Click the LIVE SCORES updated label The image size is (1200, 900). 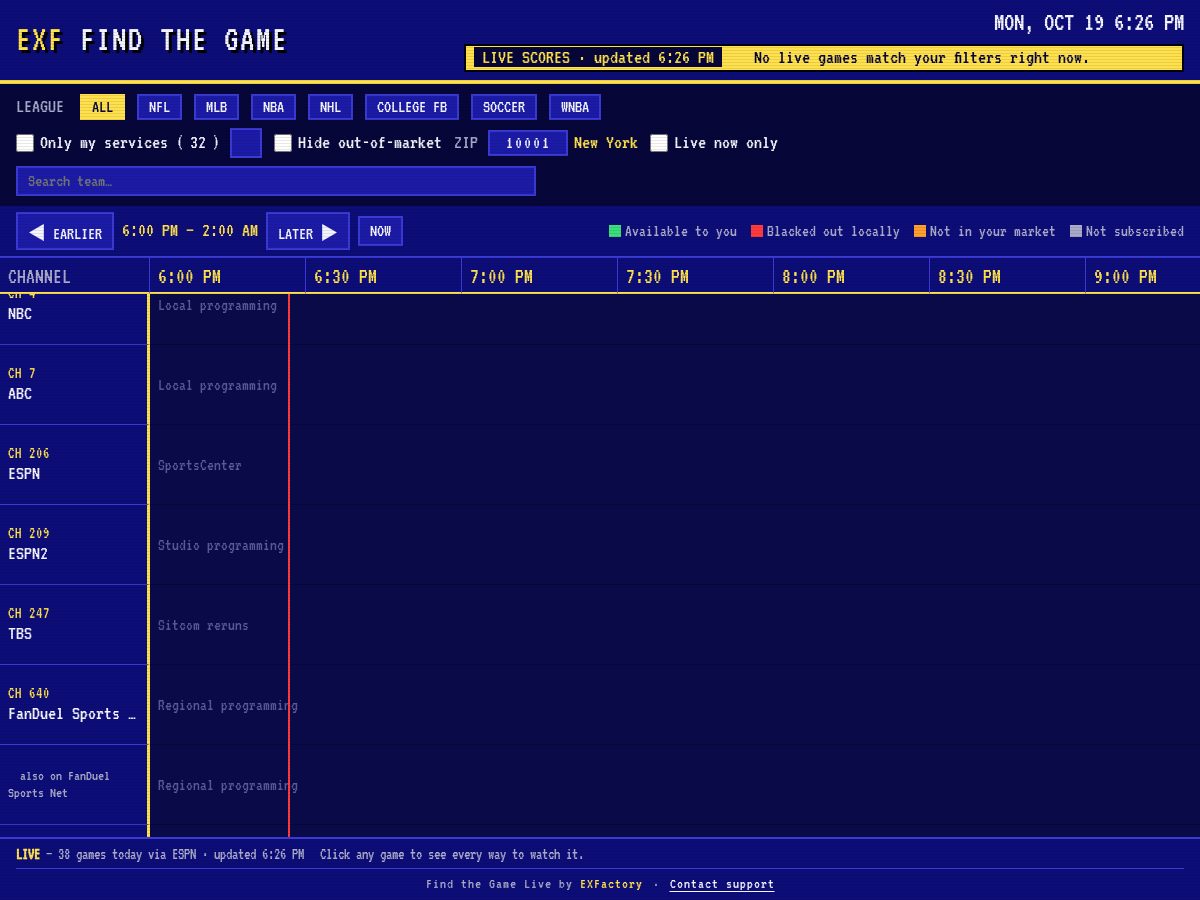[x=598, y=58]
